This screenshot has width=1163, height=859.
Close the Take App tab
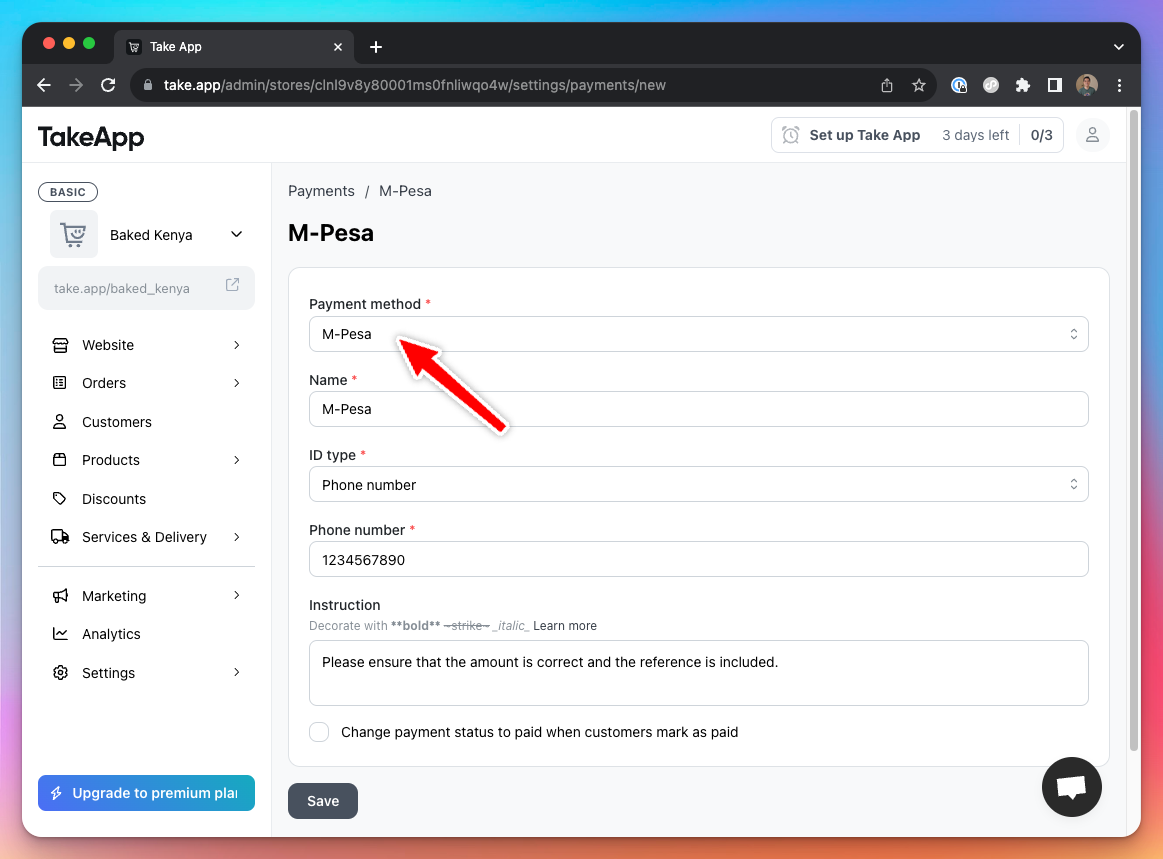click(x=338, y=47)
